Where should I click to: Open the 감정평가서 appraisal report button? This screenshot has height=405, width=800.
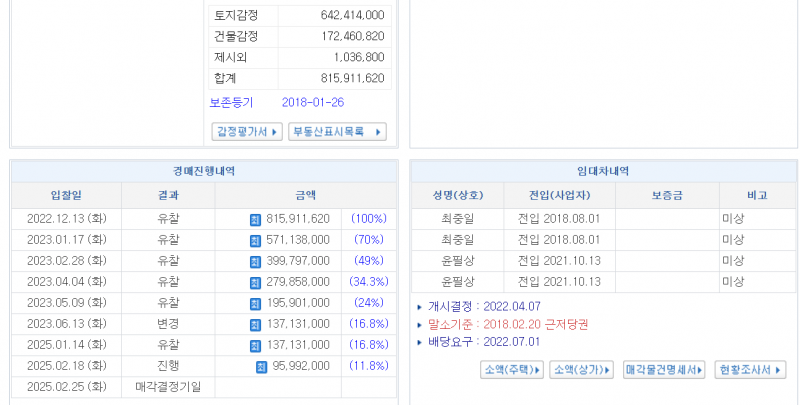(246, 132)
